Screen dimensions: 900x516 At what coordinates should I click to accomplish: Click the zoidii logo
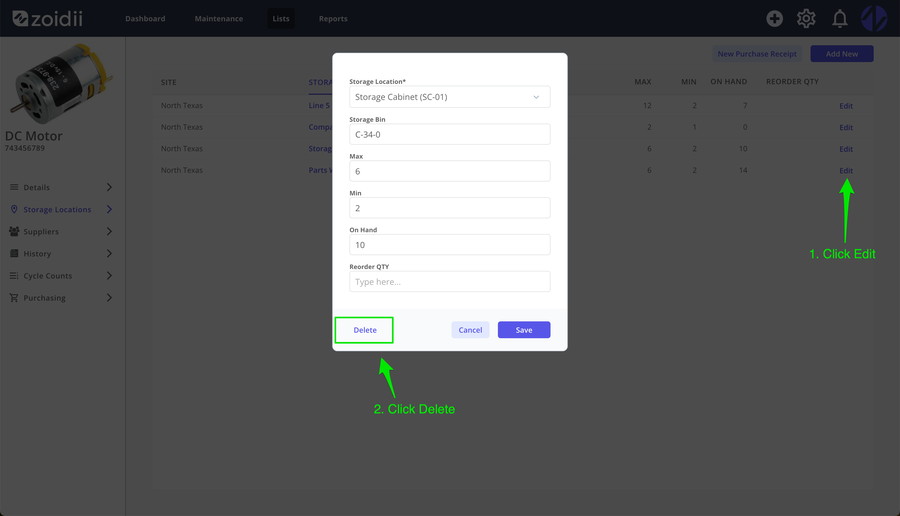(x=48, y=18)
